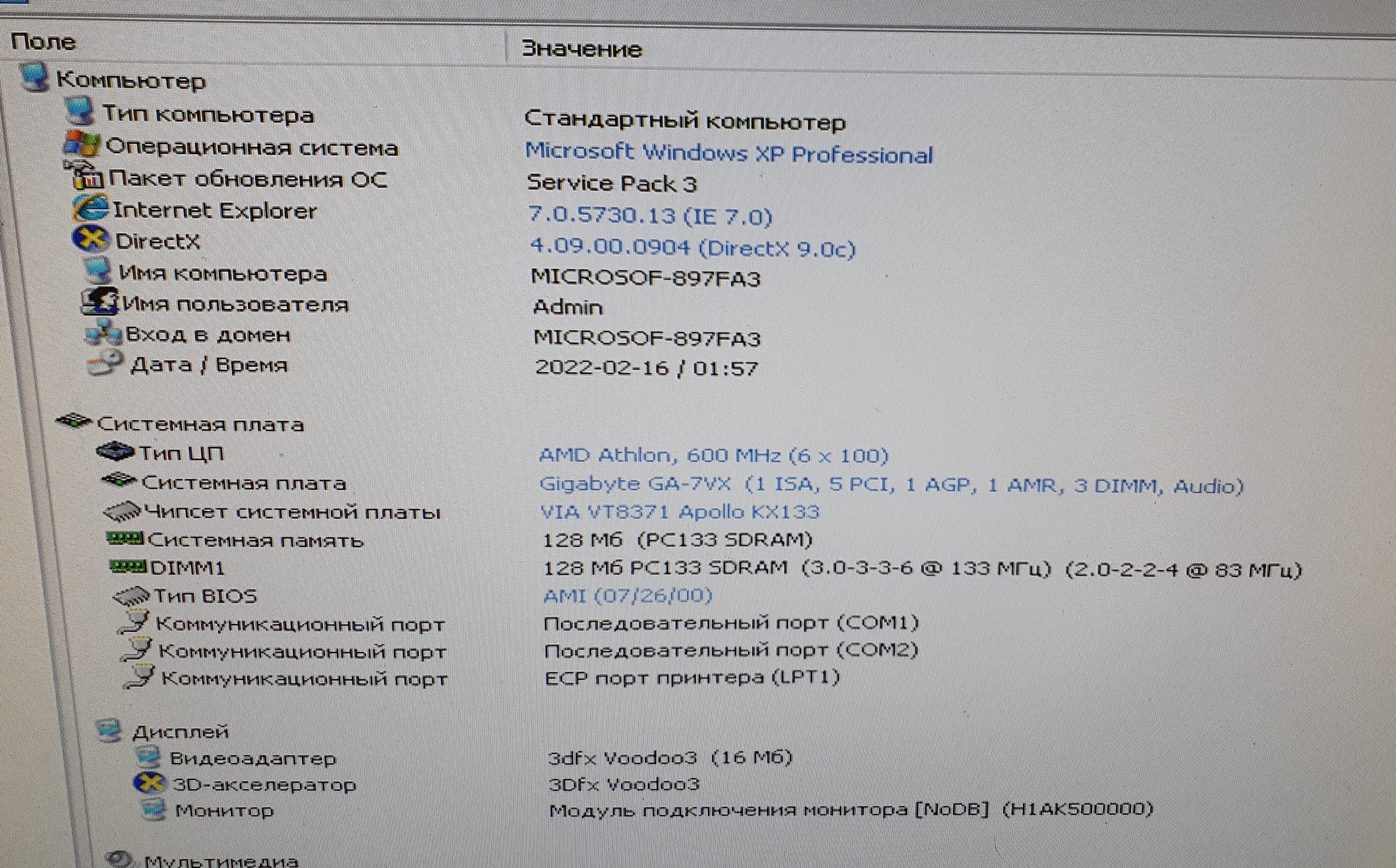The image size is (1396, 868).
Task: Click the DirectX row icon
Action: click(x=91, y=238)
